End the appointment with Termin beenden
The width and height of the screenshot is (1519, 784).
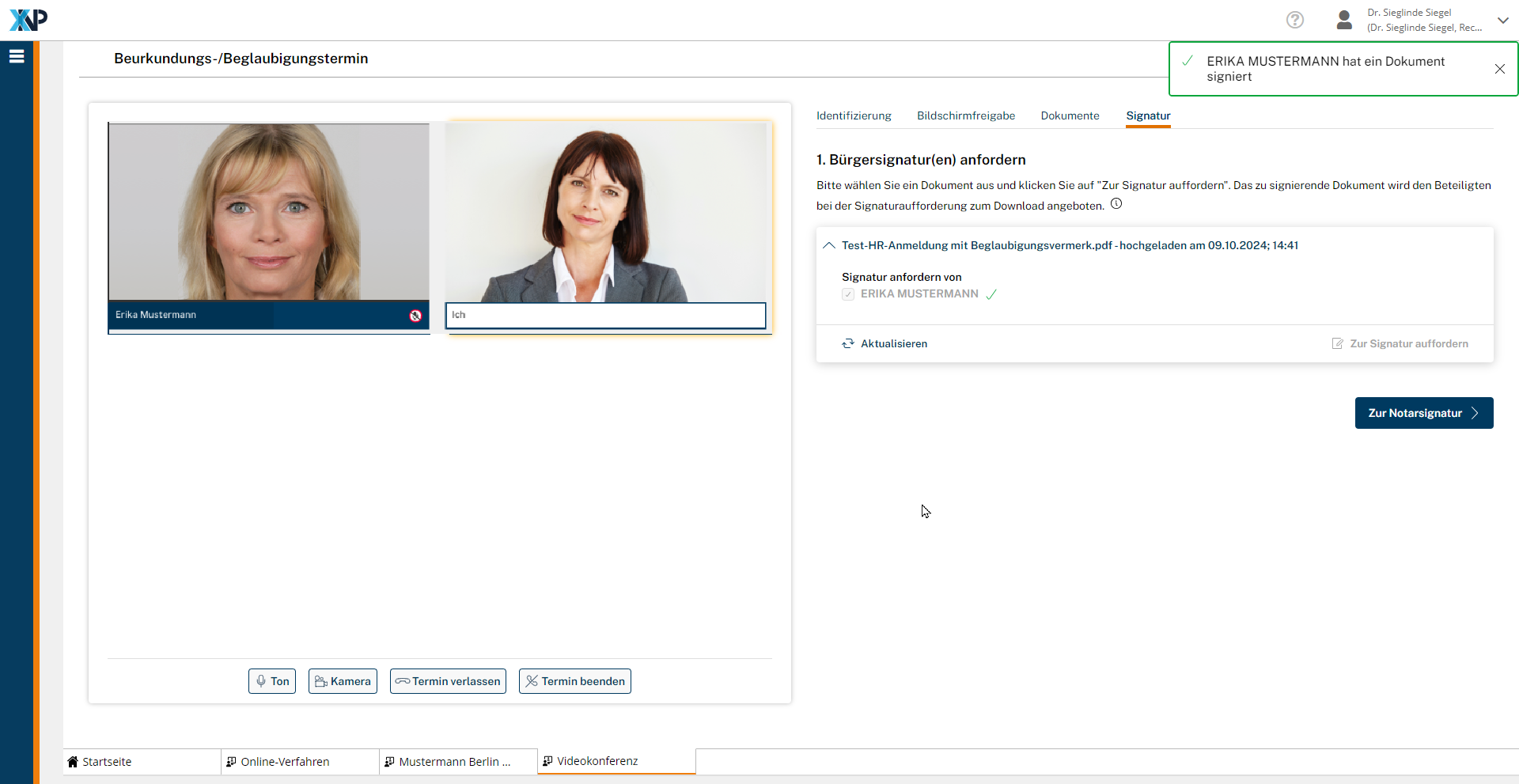click(x=575, y=681)
